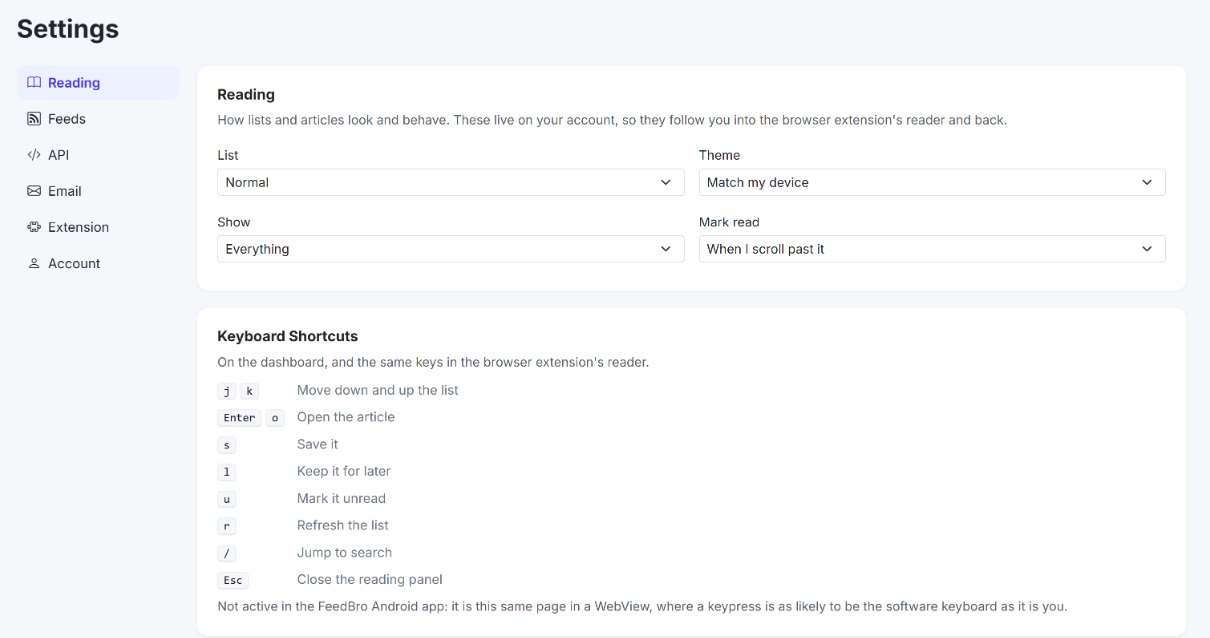Click the text 'Jump to search'
The image size is (1210, 638).
[344, 552]
